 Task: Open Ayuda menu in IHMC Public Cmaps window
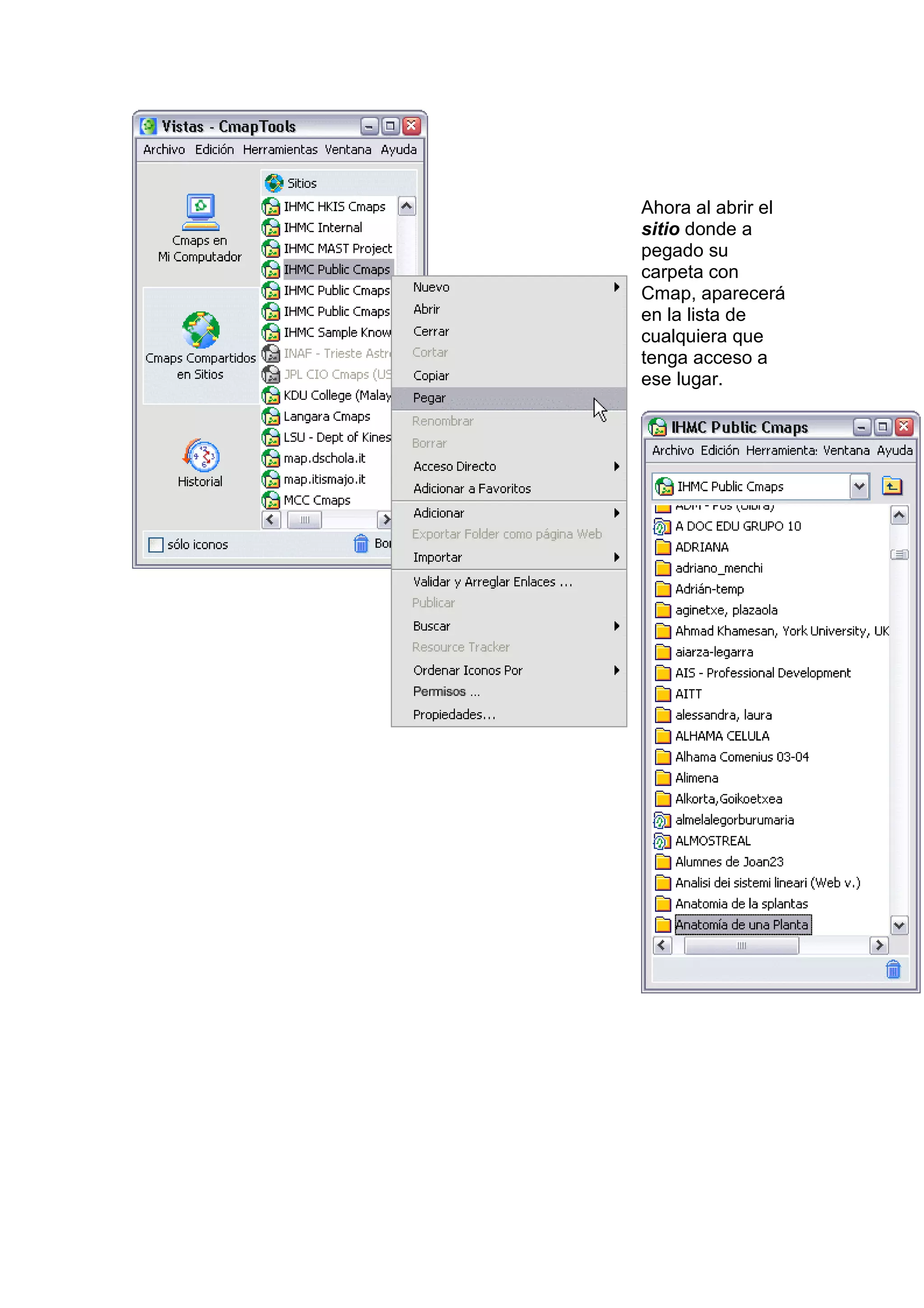click(x=894, y=450)
